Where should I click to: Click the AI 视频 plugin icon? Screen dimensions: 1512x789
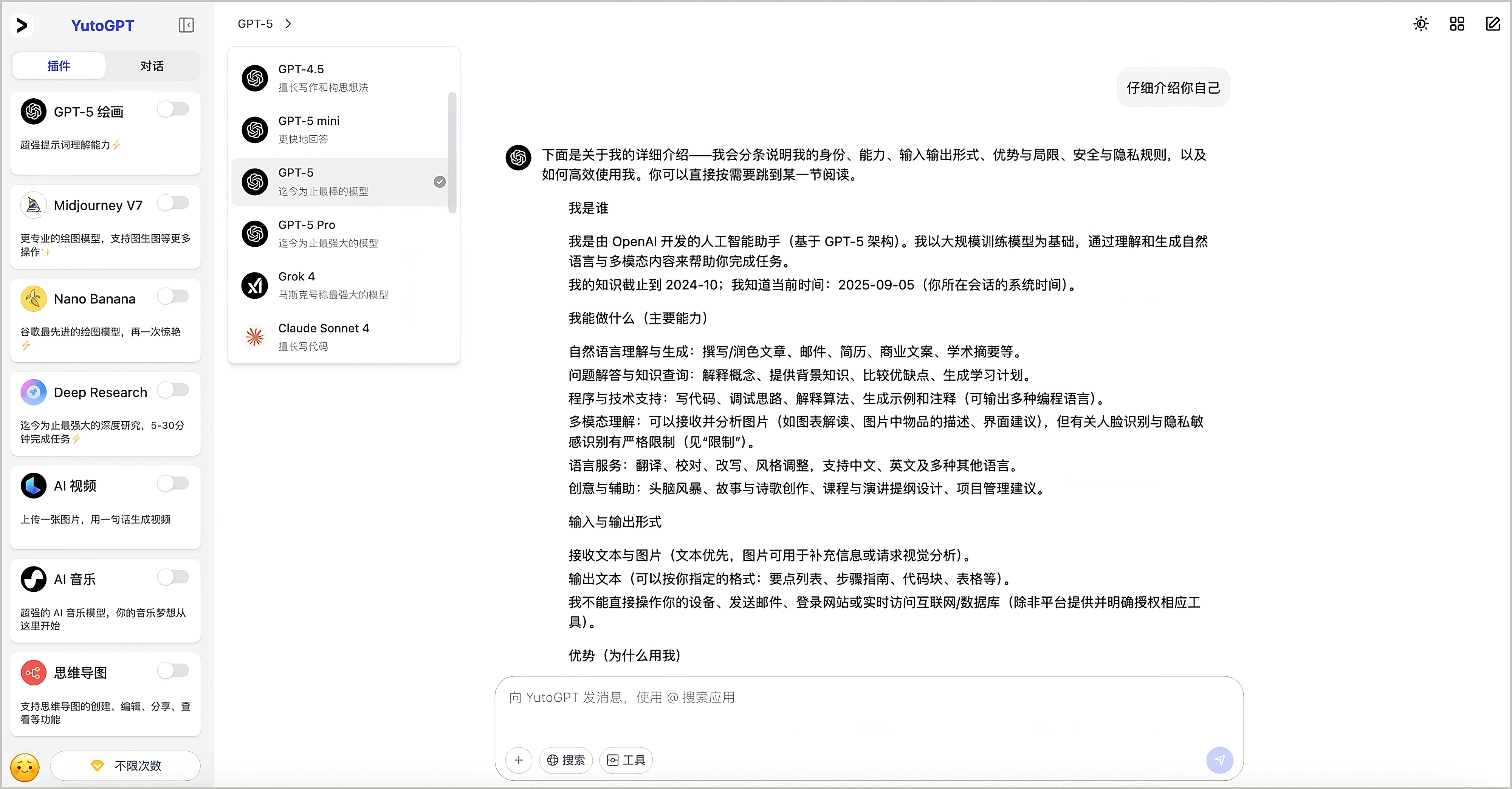click(x=34, y=486)
